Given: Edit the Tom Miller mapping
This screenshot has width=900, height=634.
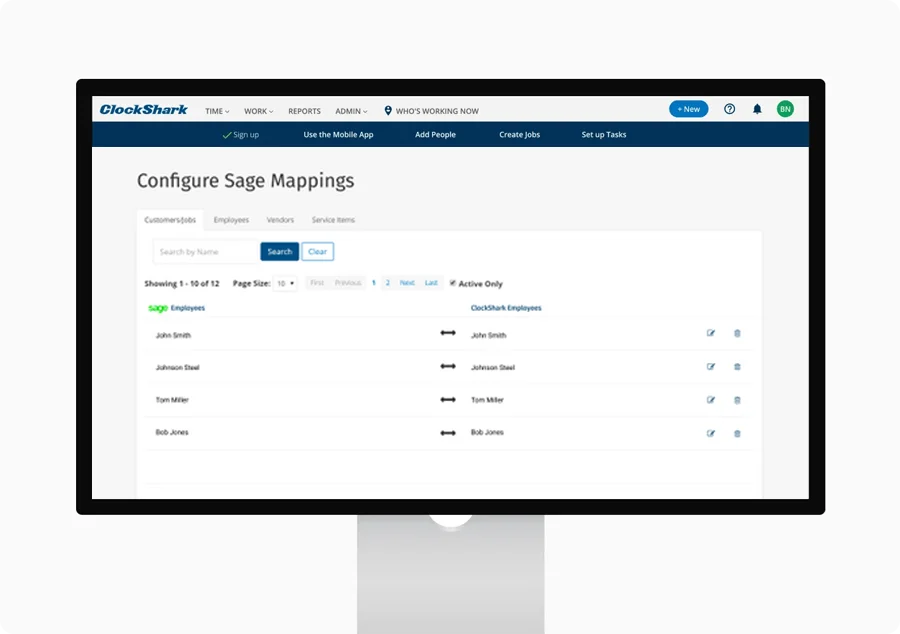Looking at the screenshot, I should coord(711,400).
